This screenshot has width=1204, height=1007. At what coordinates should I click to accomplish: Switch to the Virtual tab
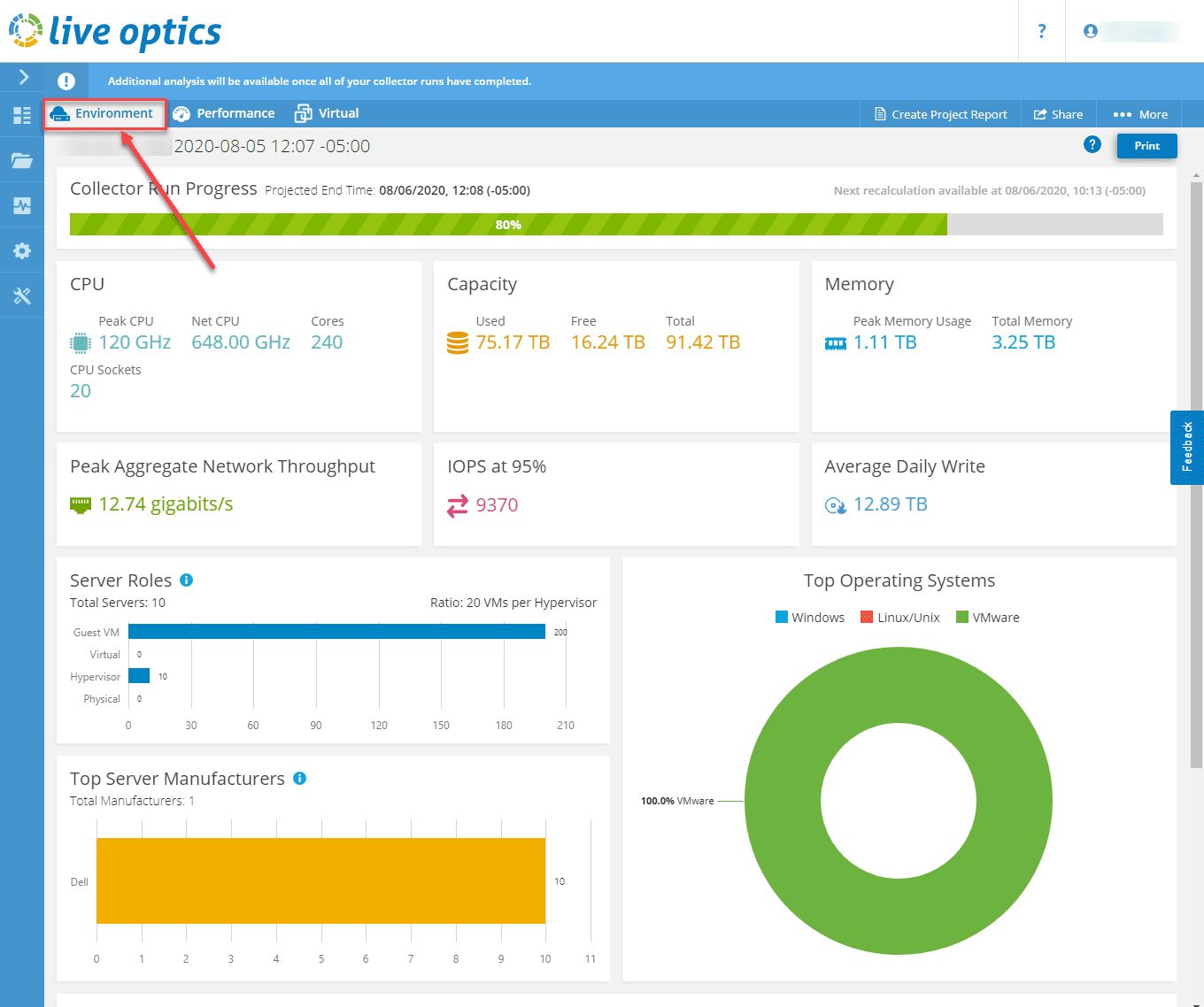click(327, 113)
